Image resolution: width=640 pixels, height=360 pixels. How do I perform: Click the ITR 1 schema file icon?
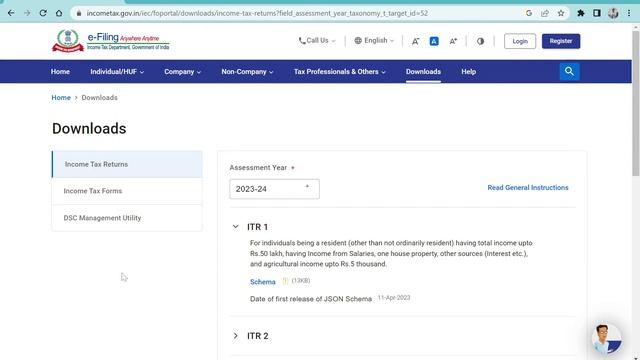point(285,281)
